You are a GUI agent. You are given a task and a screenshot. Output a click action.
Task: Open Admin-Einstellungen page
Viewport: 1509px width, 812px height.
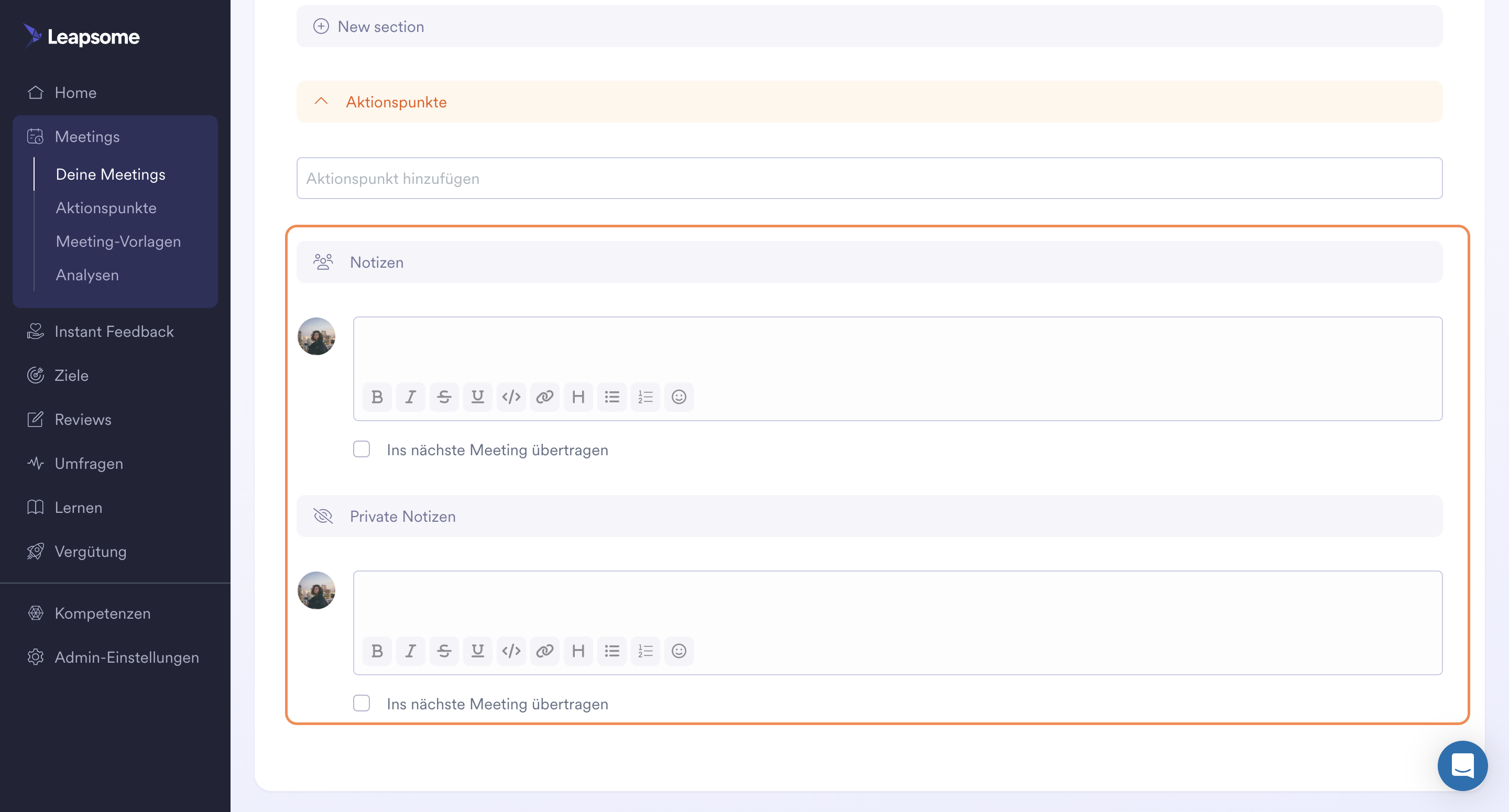[126, 657]
